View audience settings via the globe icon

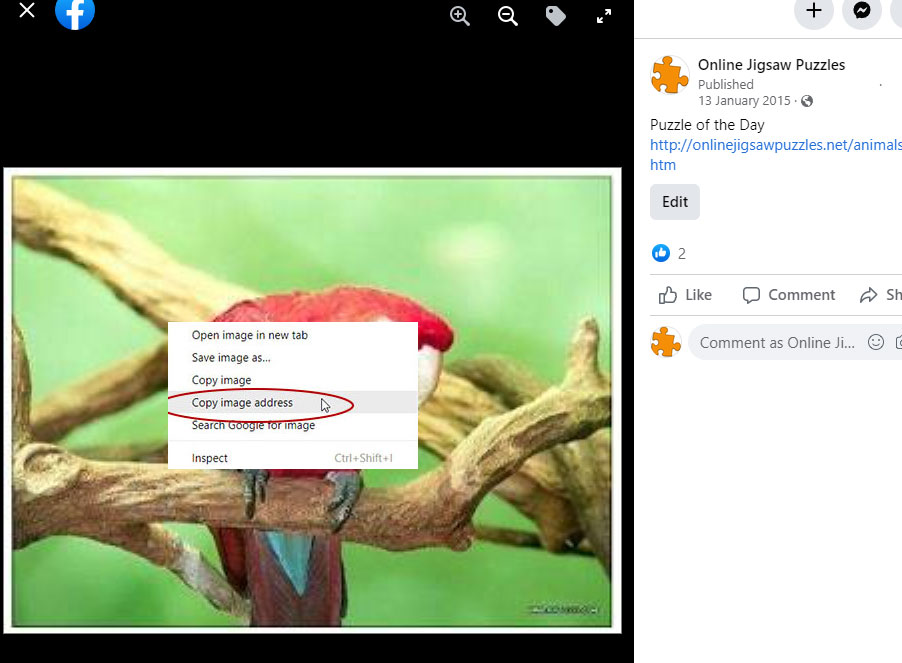coord(806,101)
